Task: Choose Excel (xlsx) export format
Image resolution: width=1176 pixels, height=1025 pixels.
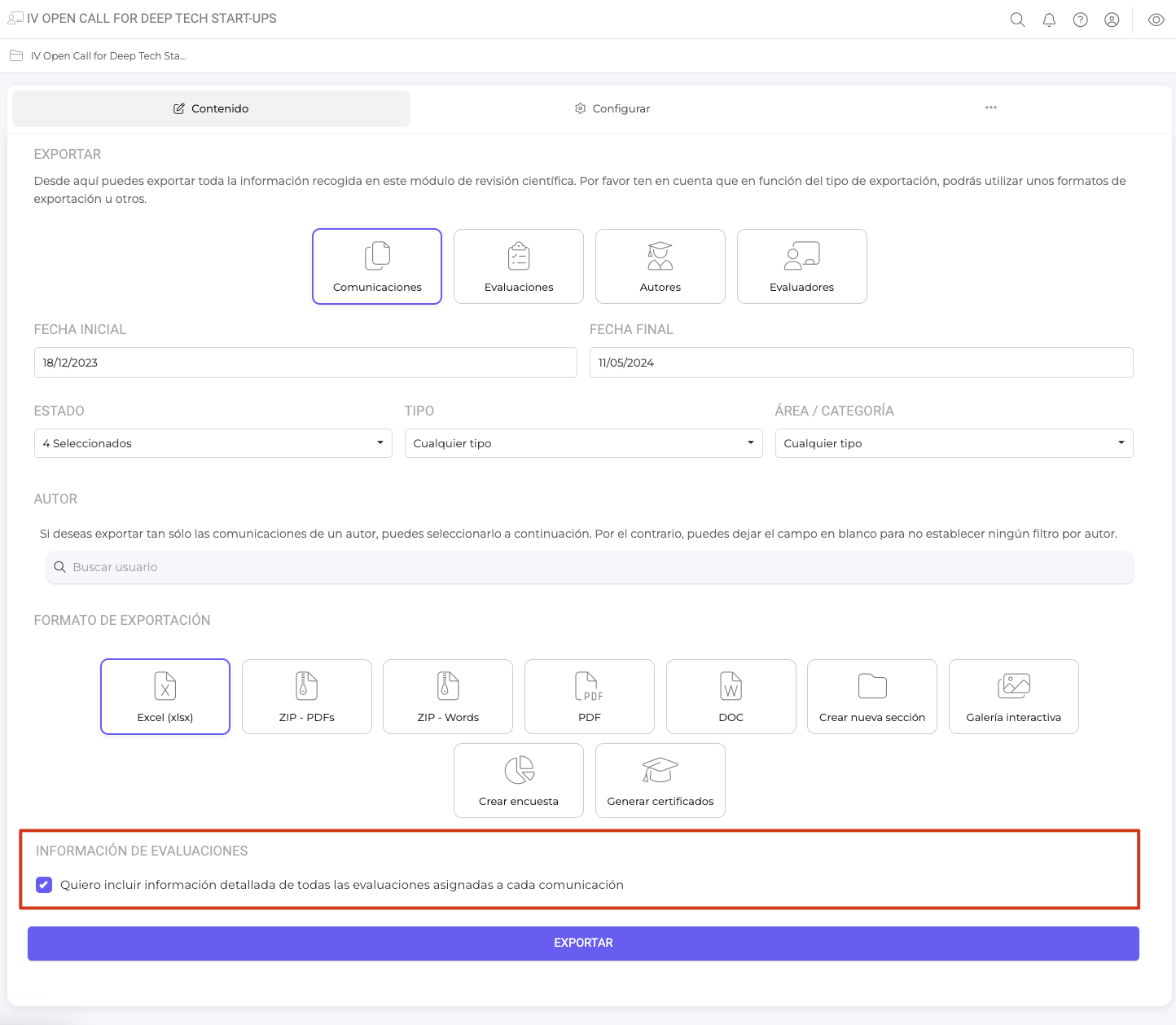Action: click(165, 697)
